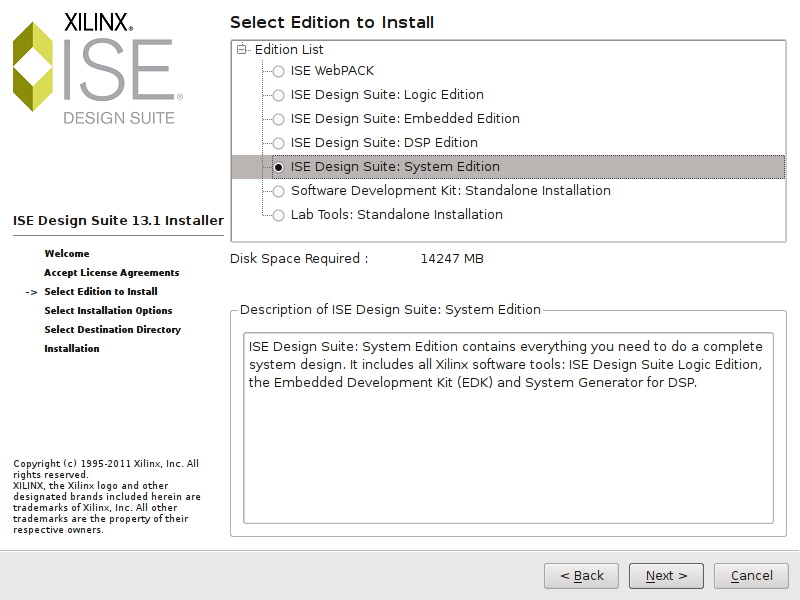Click 'Select Destination Directory' step
800x600 pixels.
(113, 330)
